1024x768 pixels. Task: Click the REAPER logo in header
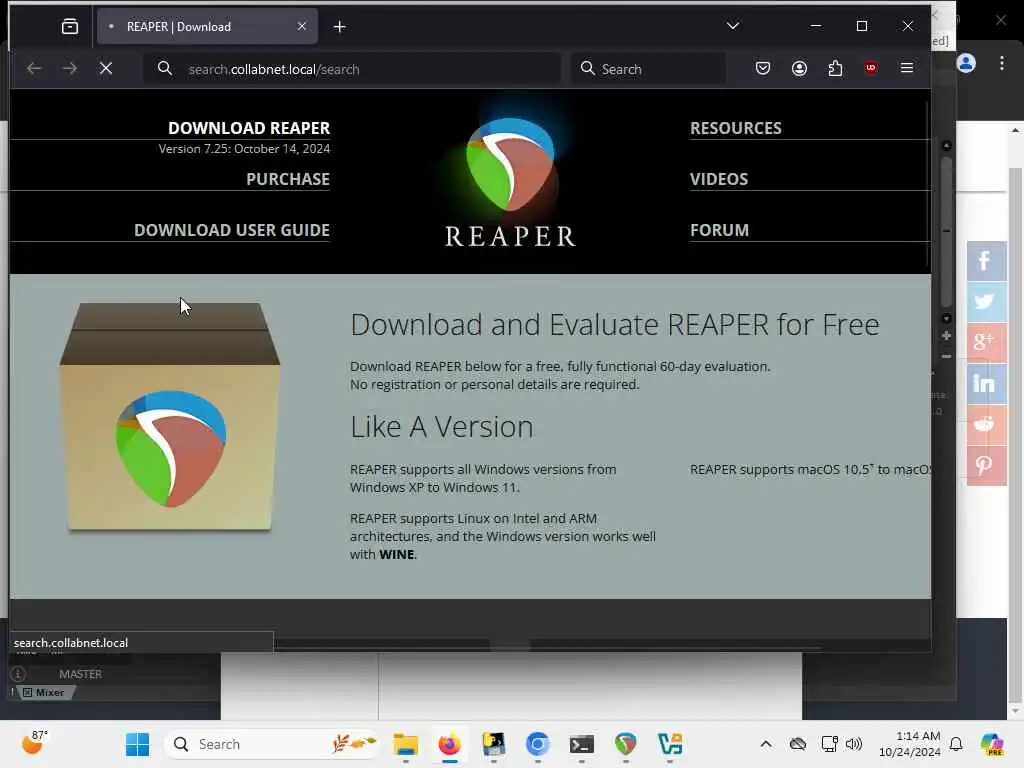pyautogui.click(x=510, y=182)
